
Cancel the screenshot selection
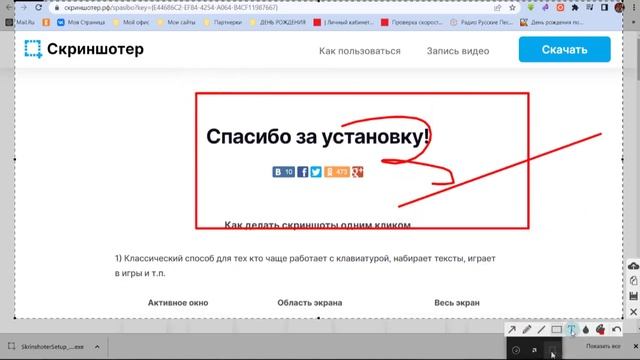coord(633,312)
